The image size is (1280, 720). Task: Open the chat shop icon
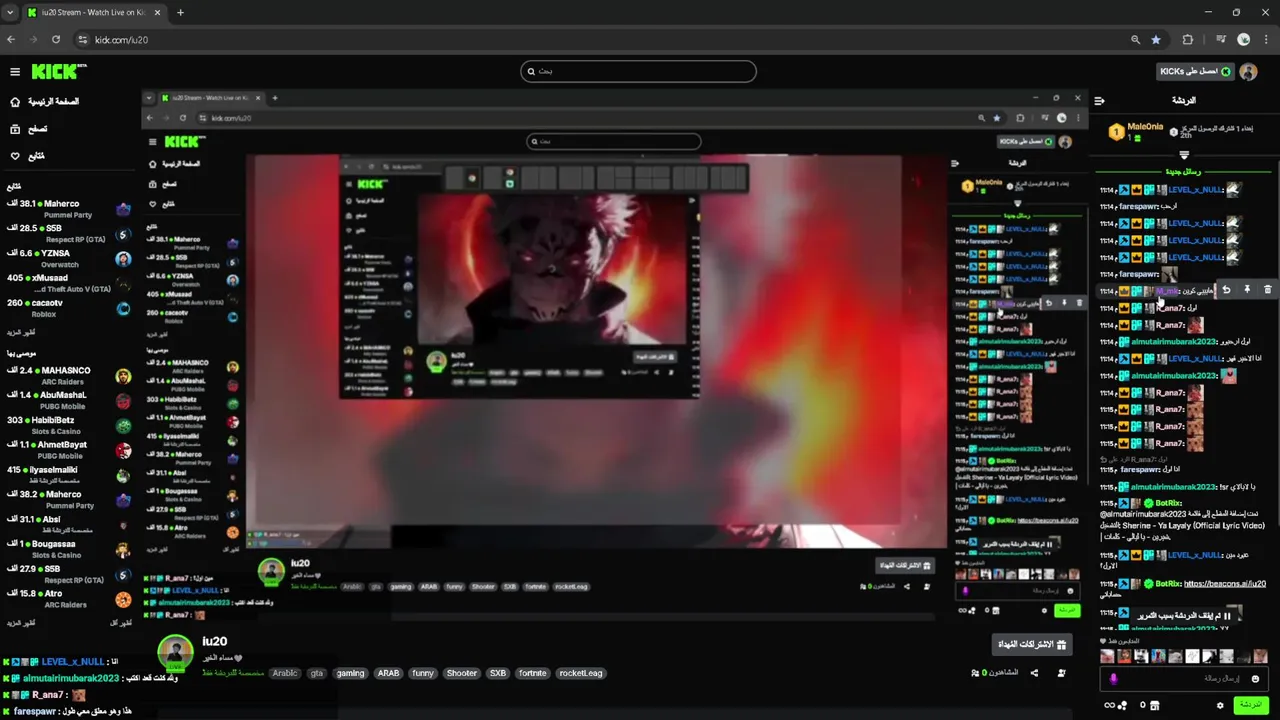[x=1154, y=705]
